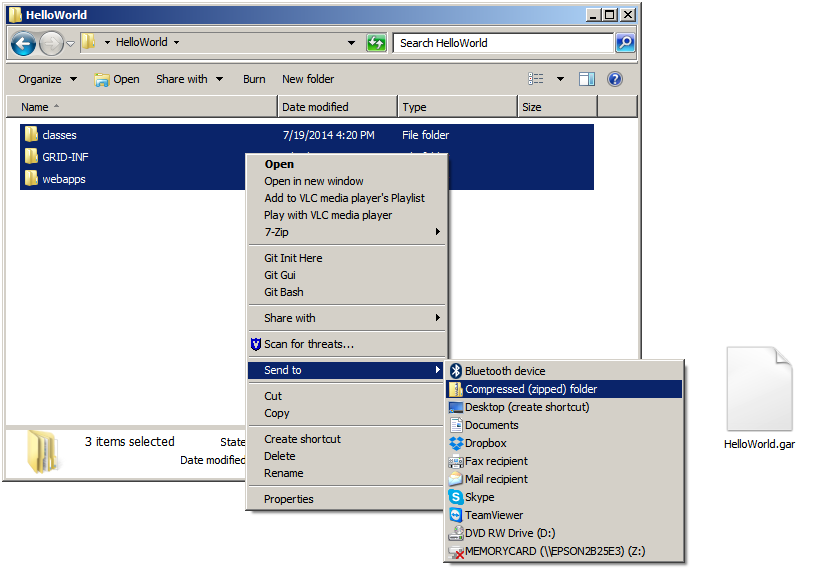835x584 pixels.
Task: Click the search magnifier icon
Action: (x=624, y=43)
